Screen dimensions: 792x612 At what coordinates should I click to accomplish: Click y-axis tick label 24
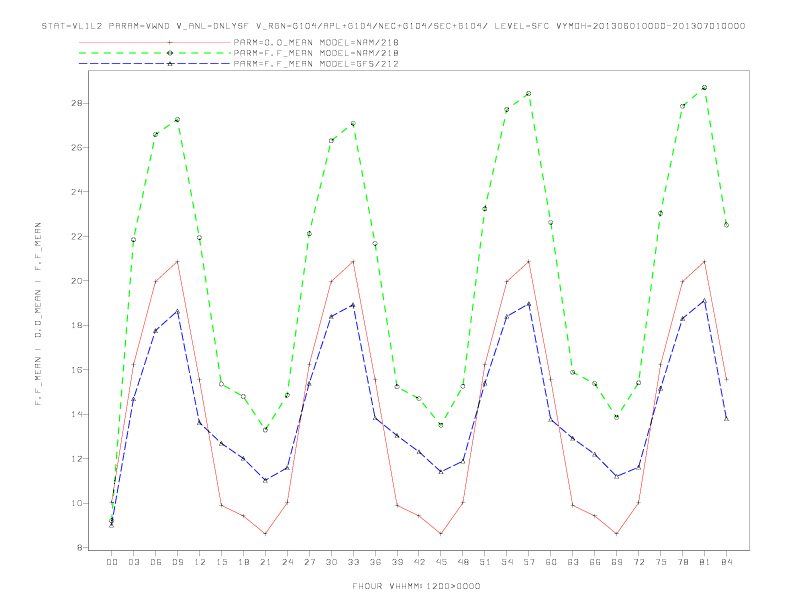tap(78, 192)
